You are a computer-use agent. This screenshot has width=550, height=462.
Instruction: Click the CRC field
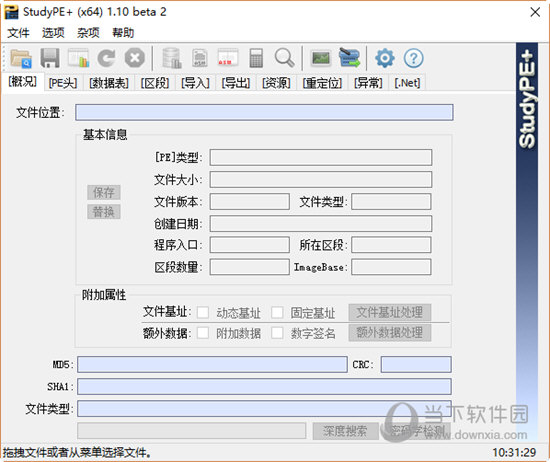[416, 364]
